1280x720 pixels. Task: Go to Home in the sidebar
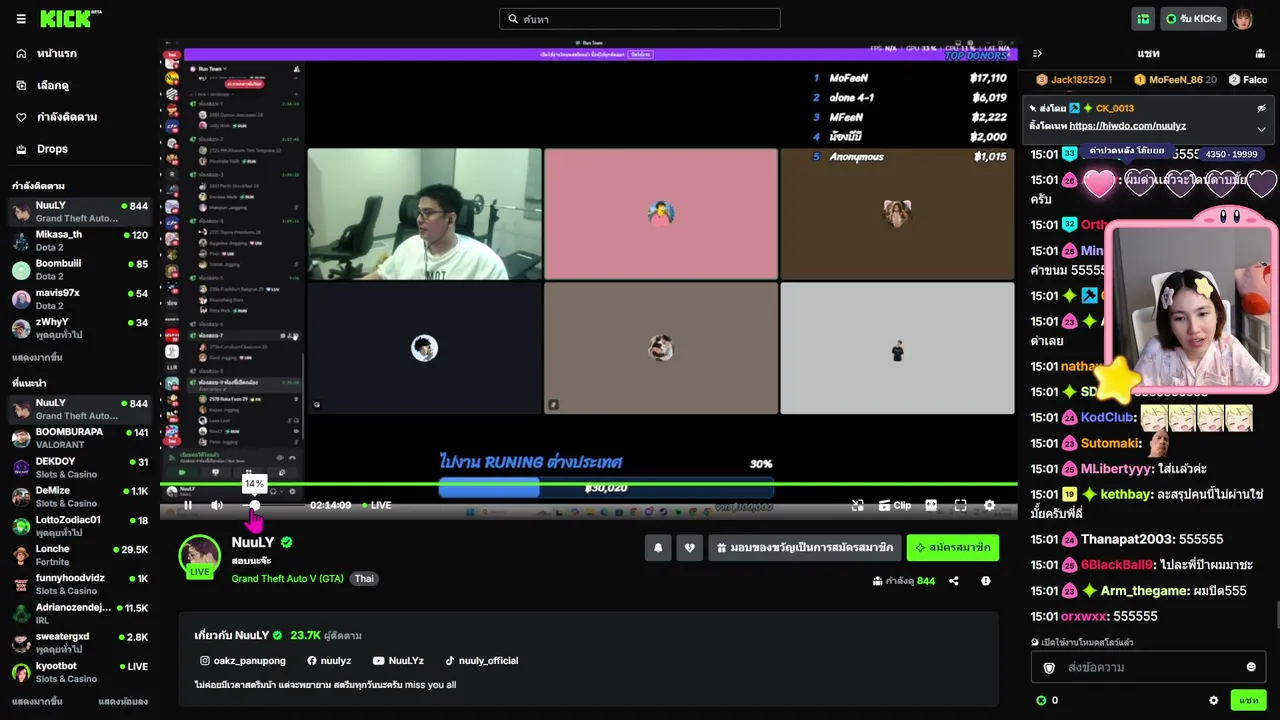tap(80, 53)
